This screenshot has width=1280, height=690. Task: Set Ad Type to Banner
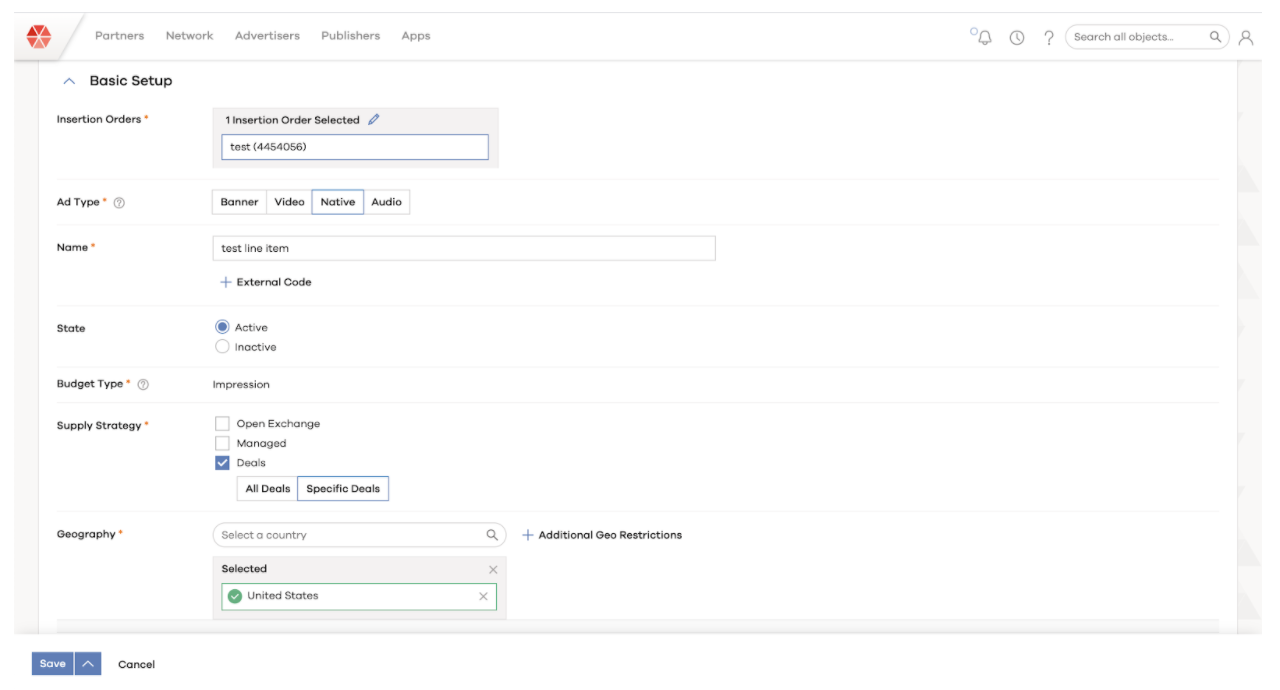[x=240, y=202]
